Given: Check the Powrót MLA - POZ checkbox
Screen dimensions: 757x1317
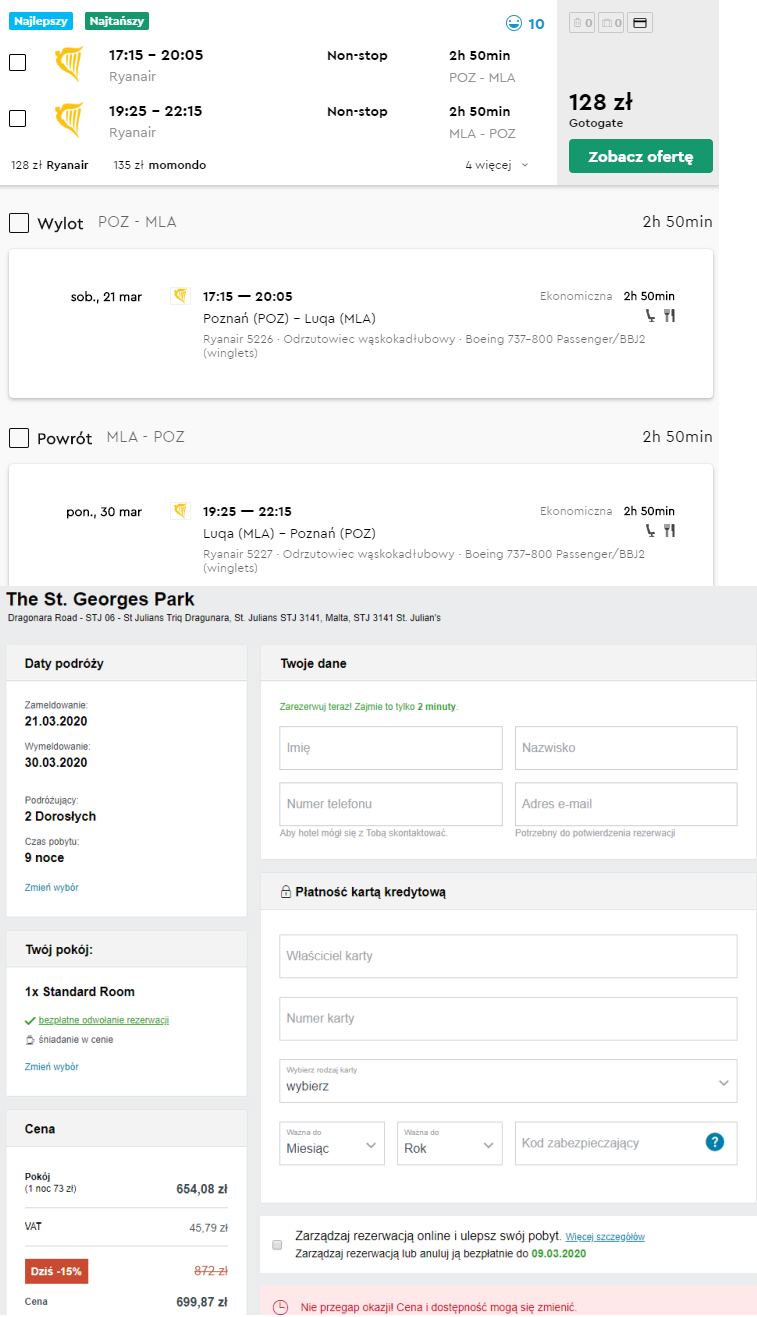Looking at the screenshot, I should coord(18,438).
